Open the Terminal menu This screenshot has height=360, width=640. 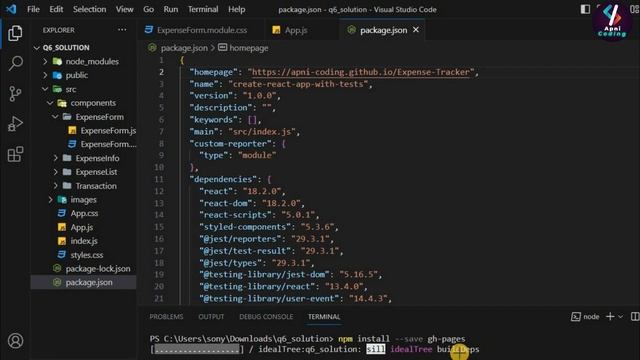(203, 9)
